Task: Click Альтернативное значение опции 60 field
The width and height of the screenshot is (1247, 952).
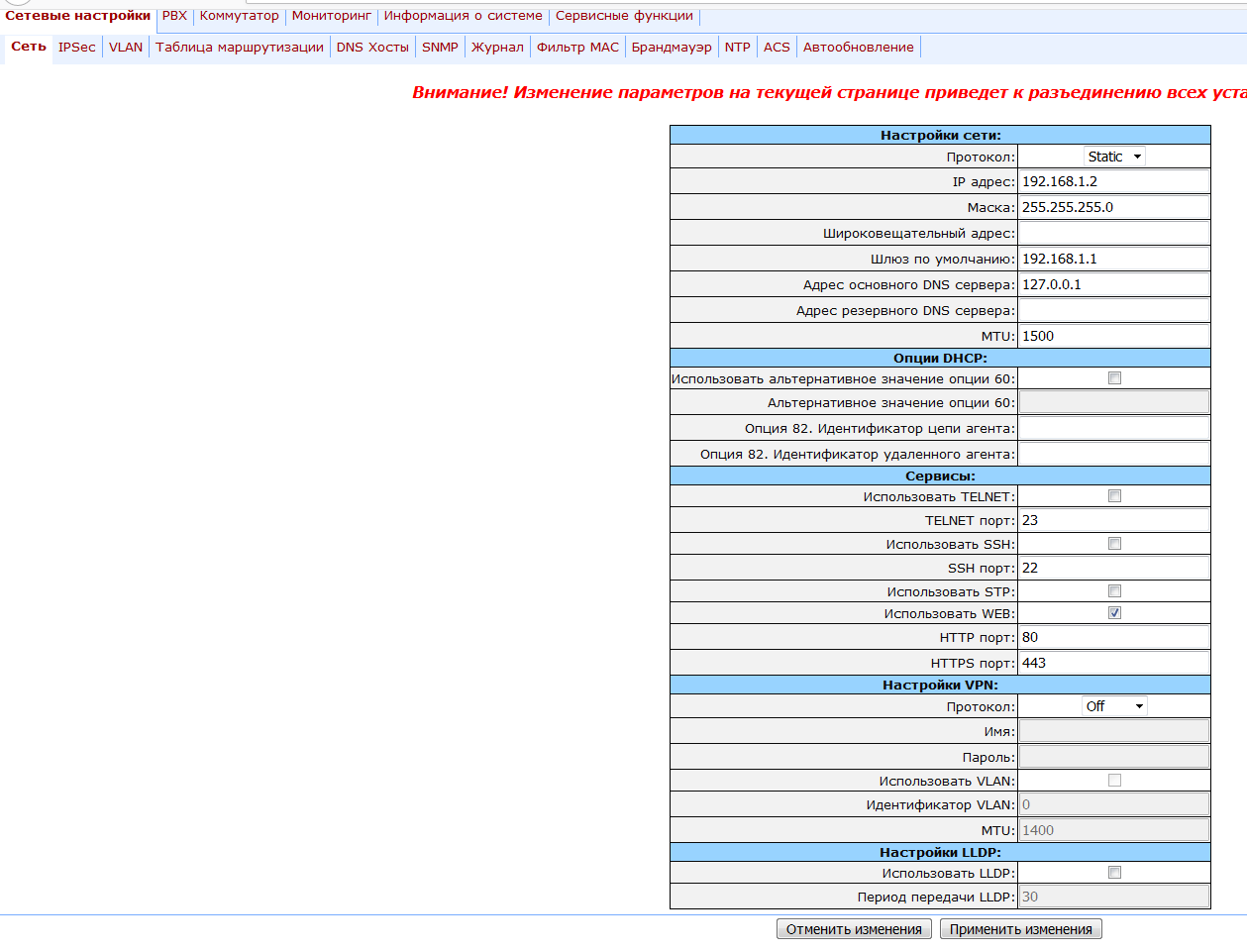Action: point(1114,402)
